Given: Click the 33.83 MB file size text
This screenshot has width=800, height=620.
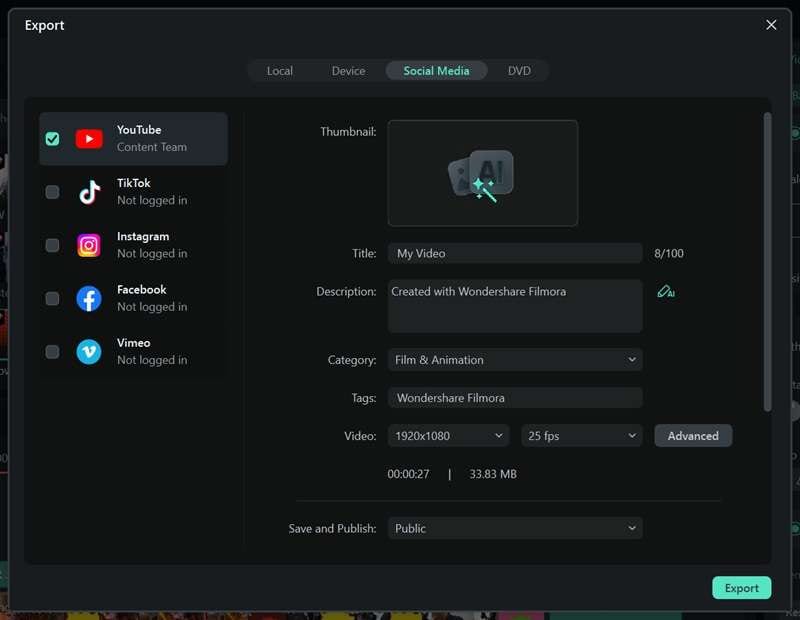Looking at the screenshot, I should click(x=493, y=474).
